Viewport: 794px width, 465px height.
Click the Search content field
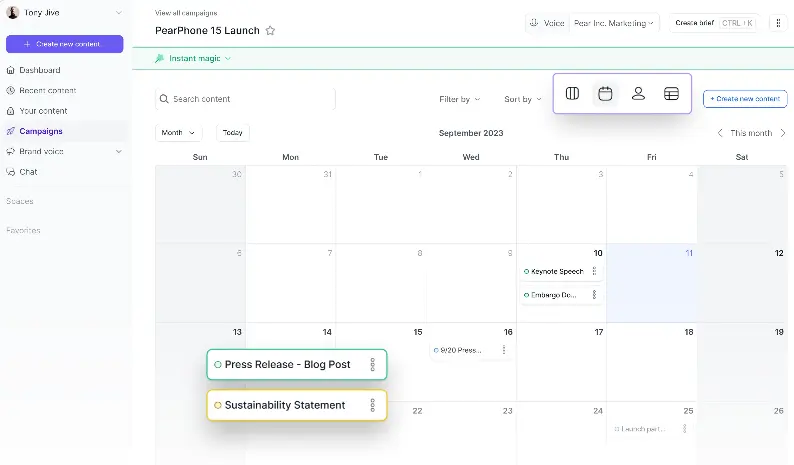pyautogui.click(x=245, y=99)
